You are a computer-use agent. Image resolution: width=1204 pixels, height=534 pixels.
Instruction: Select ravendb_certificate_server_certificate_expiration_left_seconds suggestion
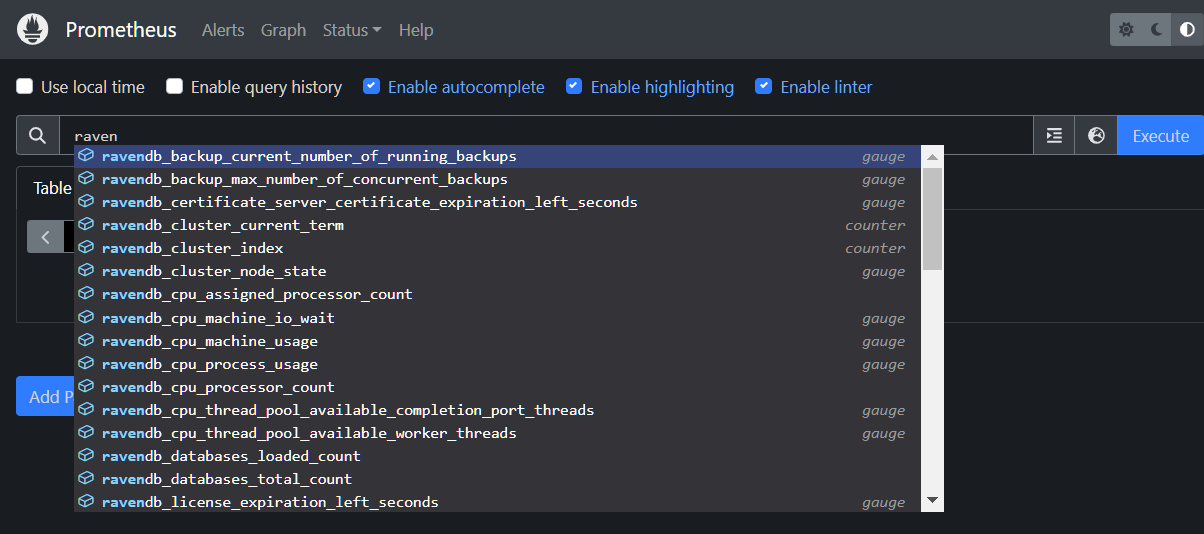pyautogui.click(x=498, y=202)
